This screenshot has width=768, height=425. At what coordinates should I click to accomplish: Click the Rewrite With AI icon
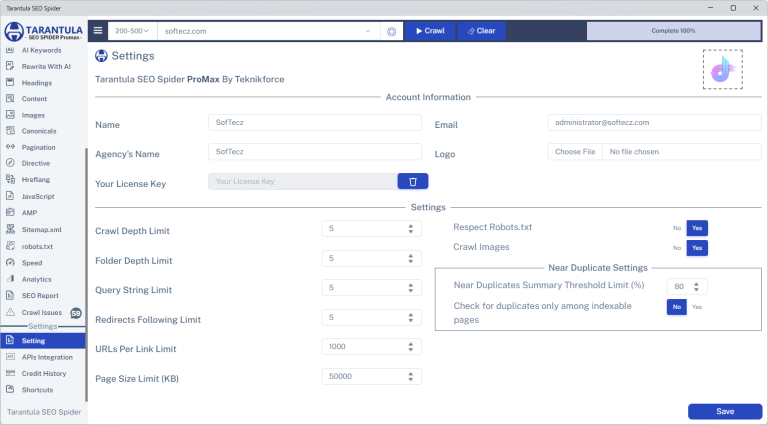(10, 66)
